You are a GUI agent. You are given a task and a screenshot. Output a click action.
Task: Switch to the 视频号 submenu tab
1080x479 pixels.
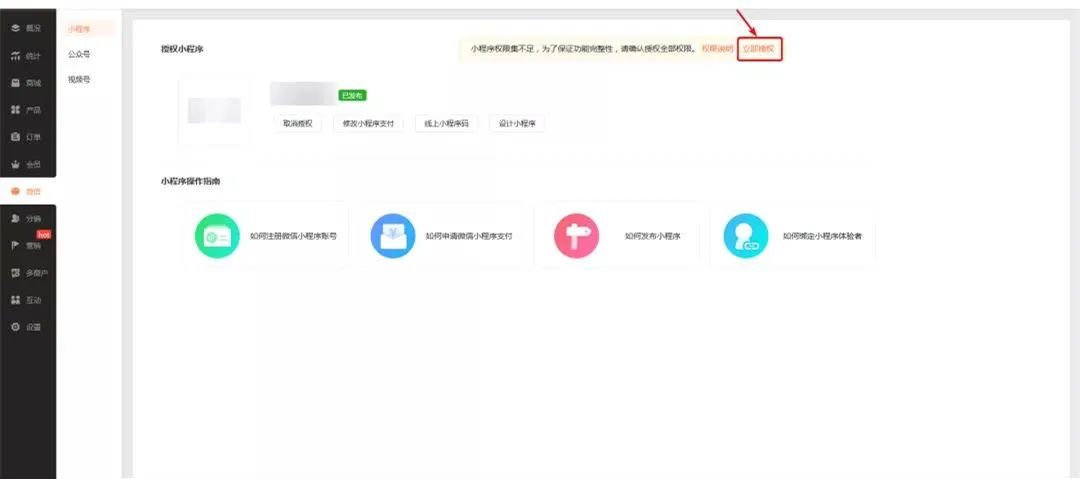pyautogui.click(x=79, y=80)
